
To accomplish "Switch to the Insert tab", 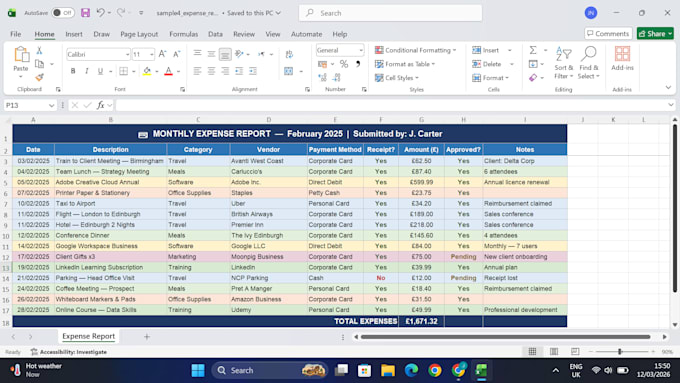I will tap(74, 34).
